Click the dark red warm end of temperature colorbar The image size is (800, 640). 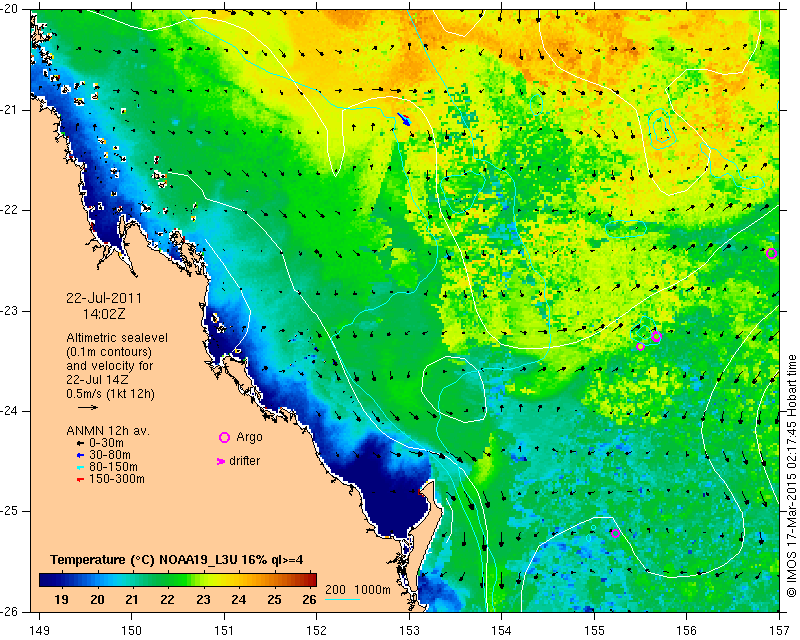[x=311, y=580]
